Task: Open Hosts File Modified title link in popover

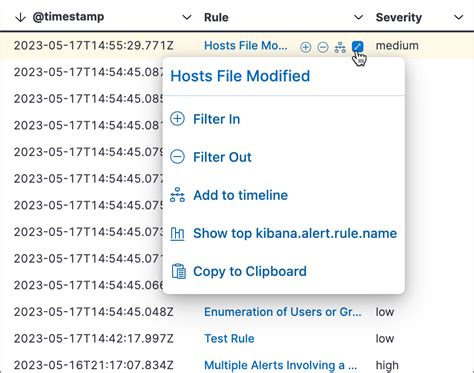Action: [x=240, y=76]
